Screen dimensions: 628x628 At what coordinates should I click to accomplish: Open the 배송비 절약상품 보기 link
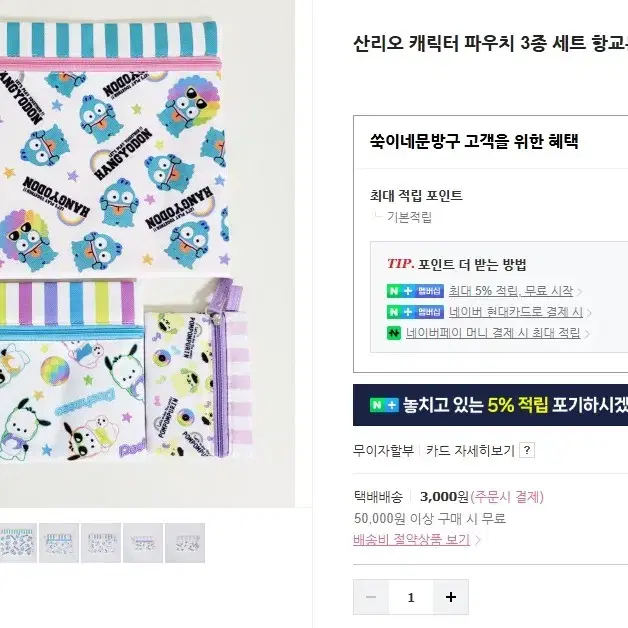click(x=411, y=539)
